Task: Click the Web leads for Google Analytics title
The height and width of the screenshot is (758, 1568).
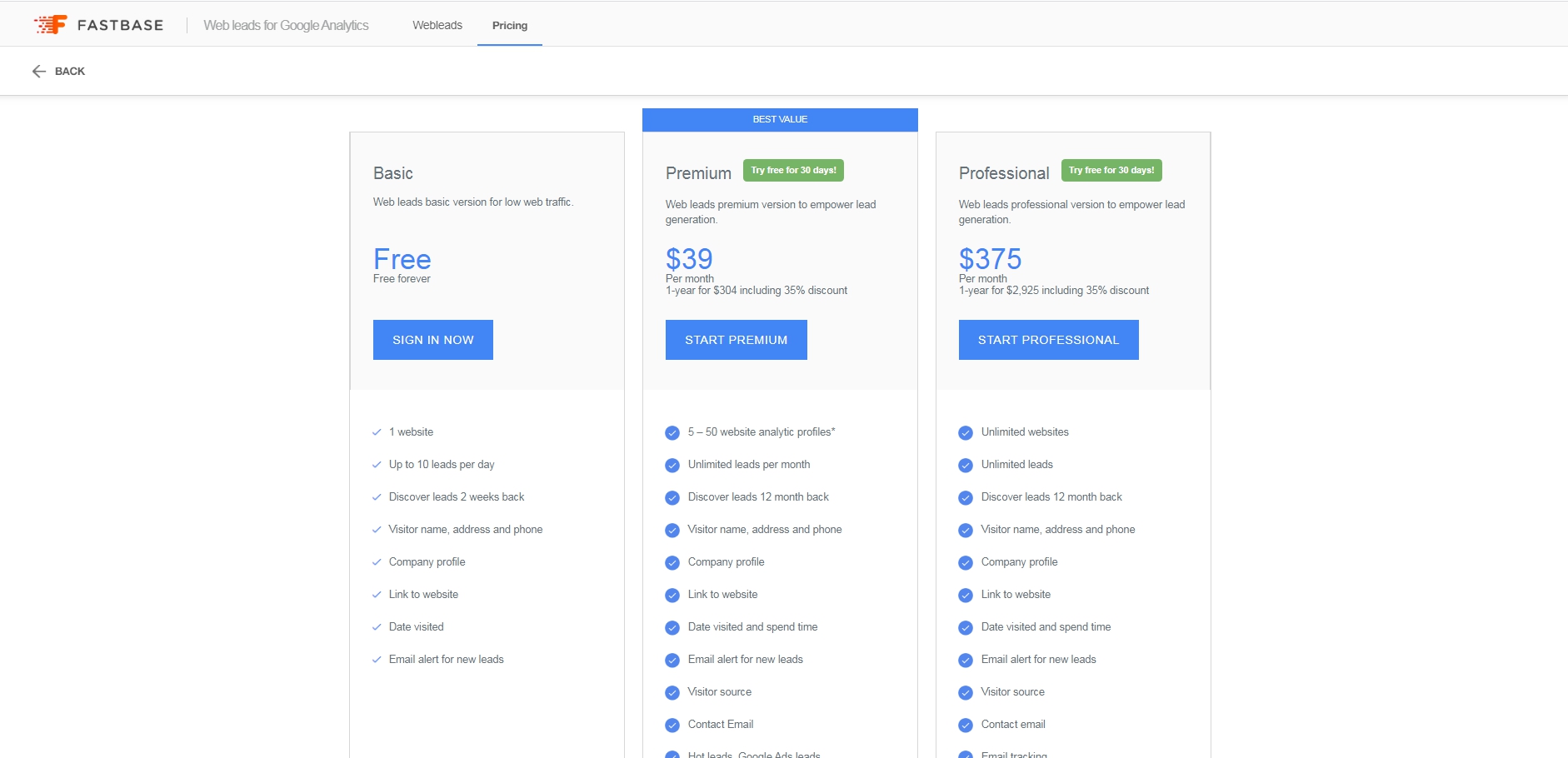Action: pyautogui.click(x=286, y=25)
